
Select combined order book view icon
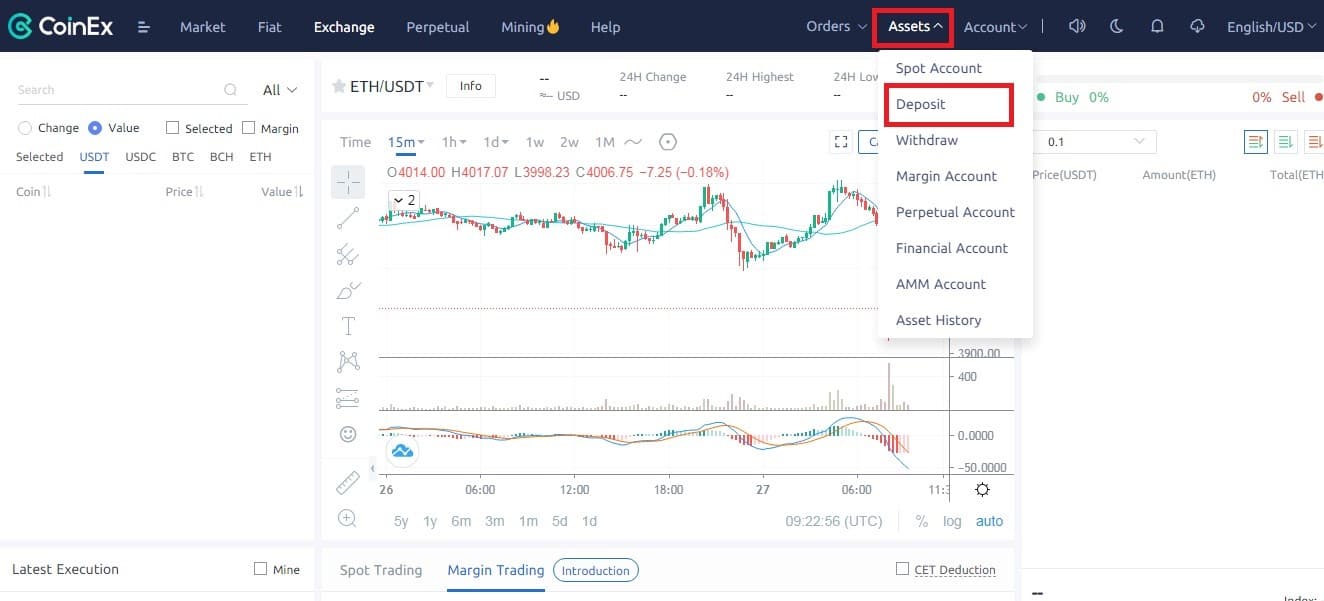click(x=1256, y=142)
